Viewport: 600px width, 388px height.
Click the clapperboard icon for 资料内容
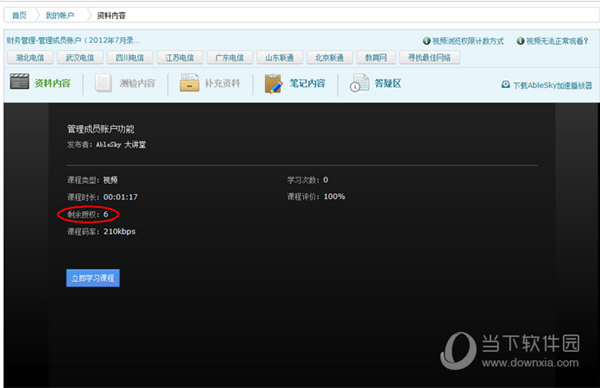[x=20, y=82]
